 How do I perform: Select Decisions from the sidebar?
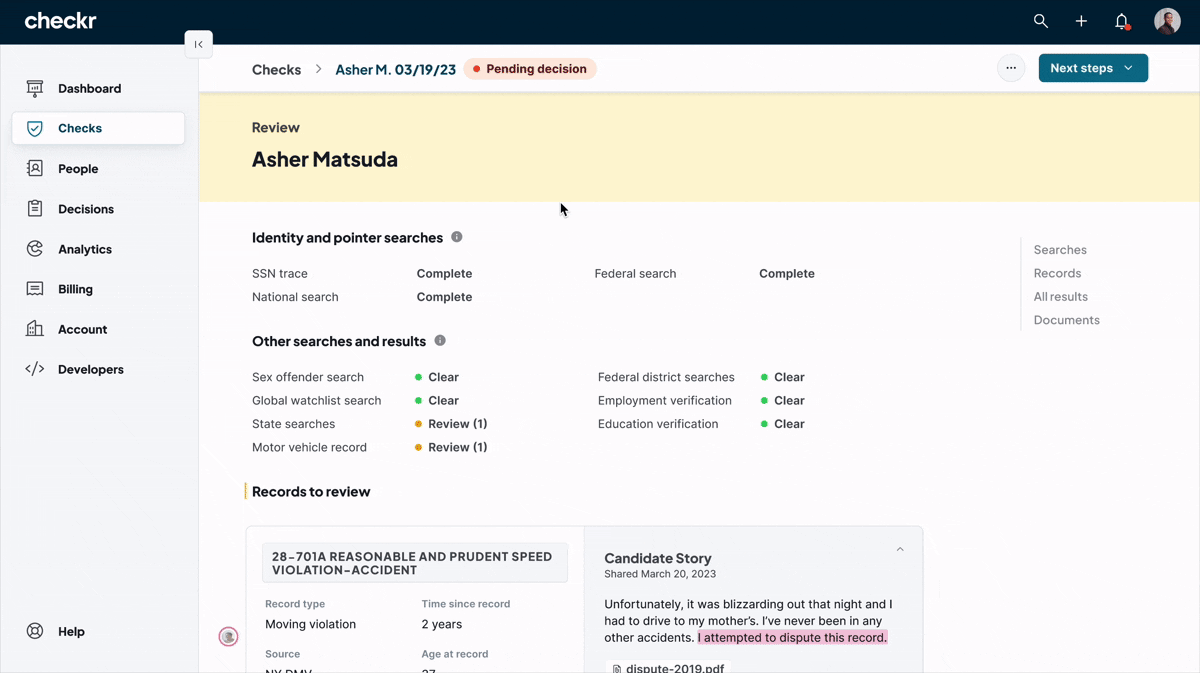86,209
